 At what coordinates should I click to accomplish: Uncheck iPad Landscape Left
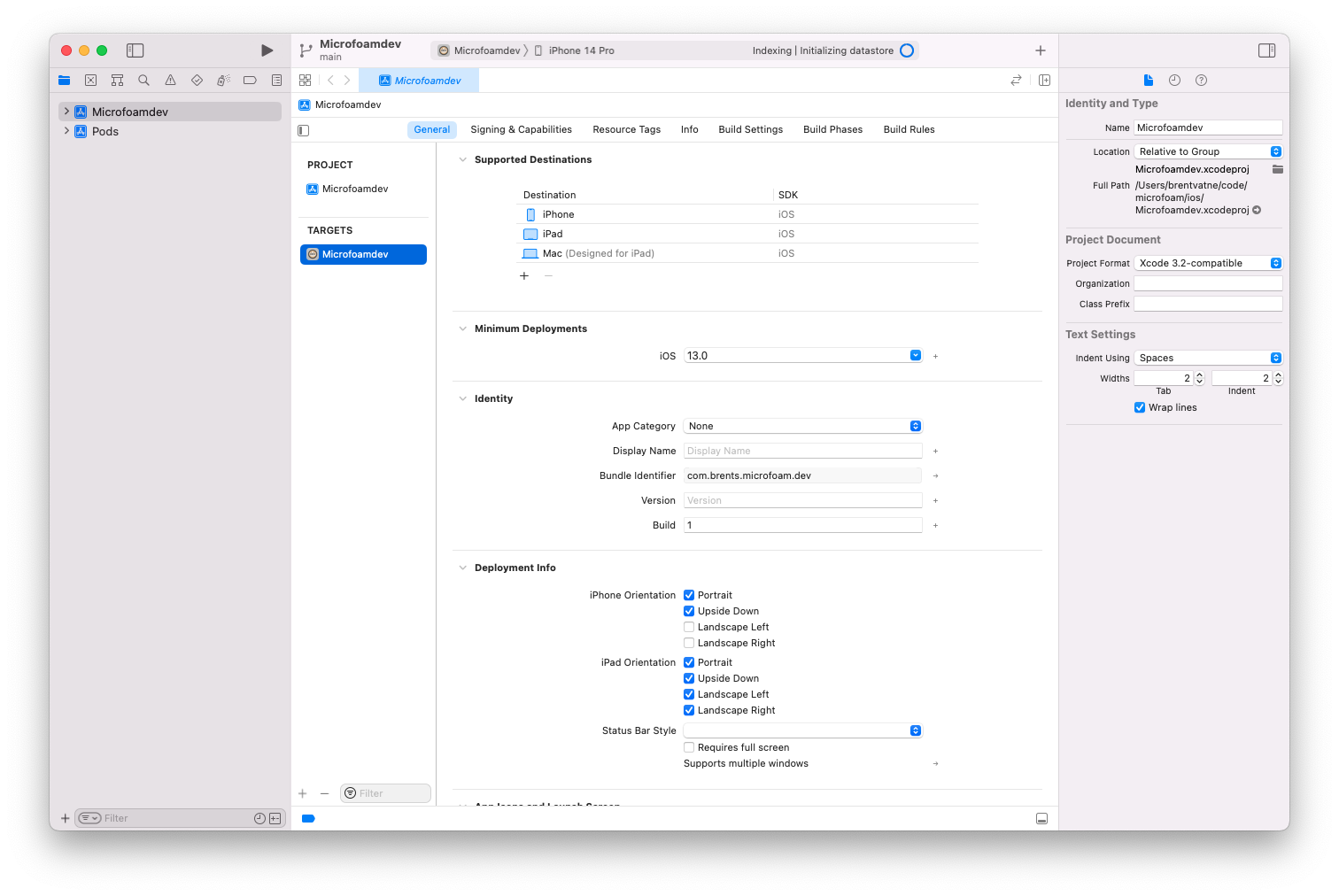689,694
